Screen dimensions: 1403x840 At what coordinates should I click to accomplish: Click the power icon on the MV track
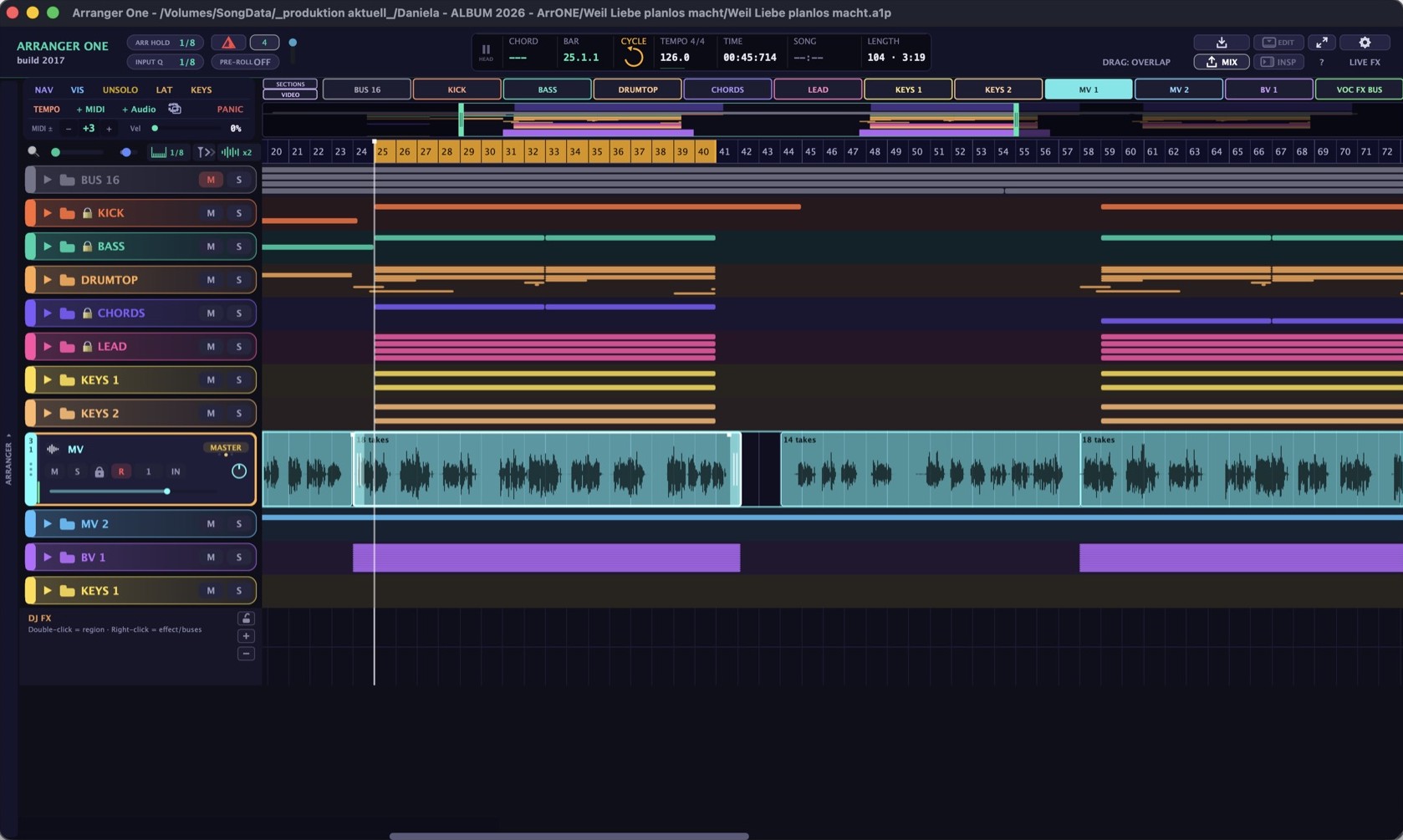tap(238, 471)
